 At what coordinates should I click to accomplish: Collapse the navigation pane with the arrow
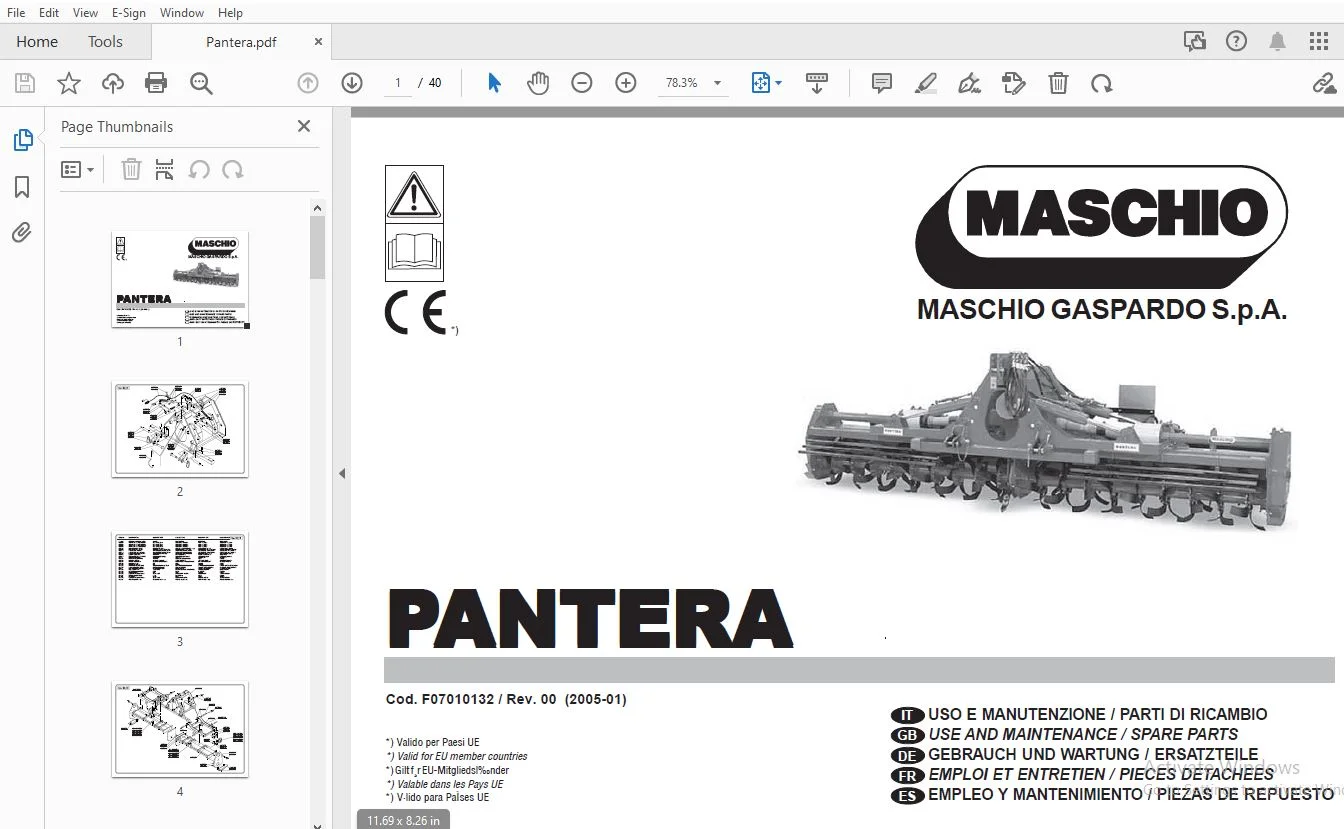point(342,473)
